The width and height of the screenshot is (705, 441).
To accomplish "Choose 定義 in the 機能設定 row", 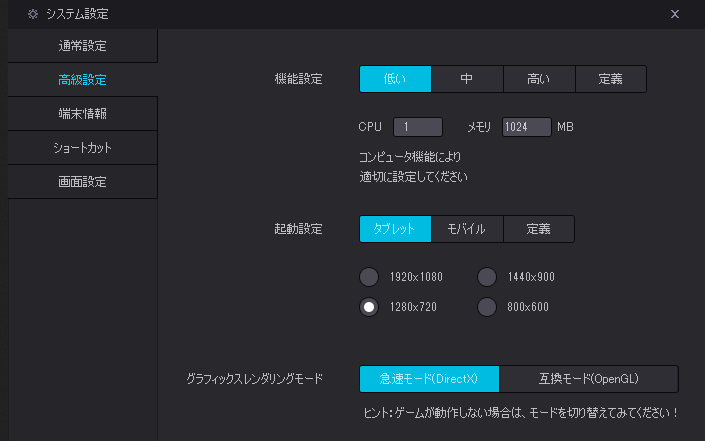I will (611, 79).
